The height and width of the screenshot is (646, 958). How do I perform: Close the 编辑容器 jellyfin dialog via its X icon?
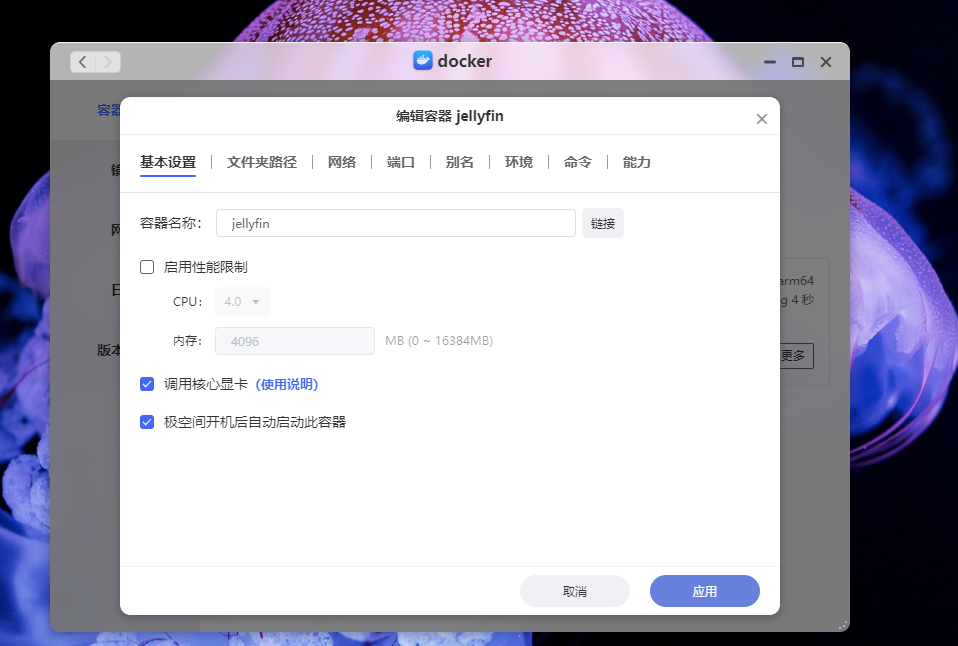click(x=762, y=118)
